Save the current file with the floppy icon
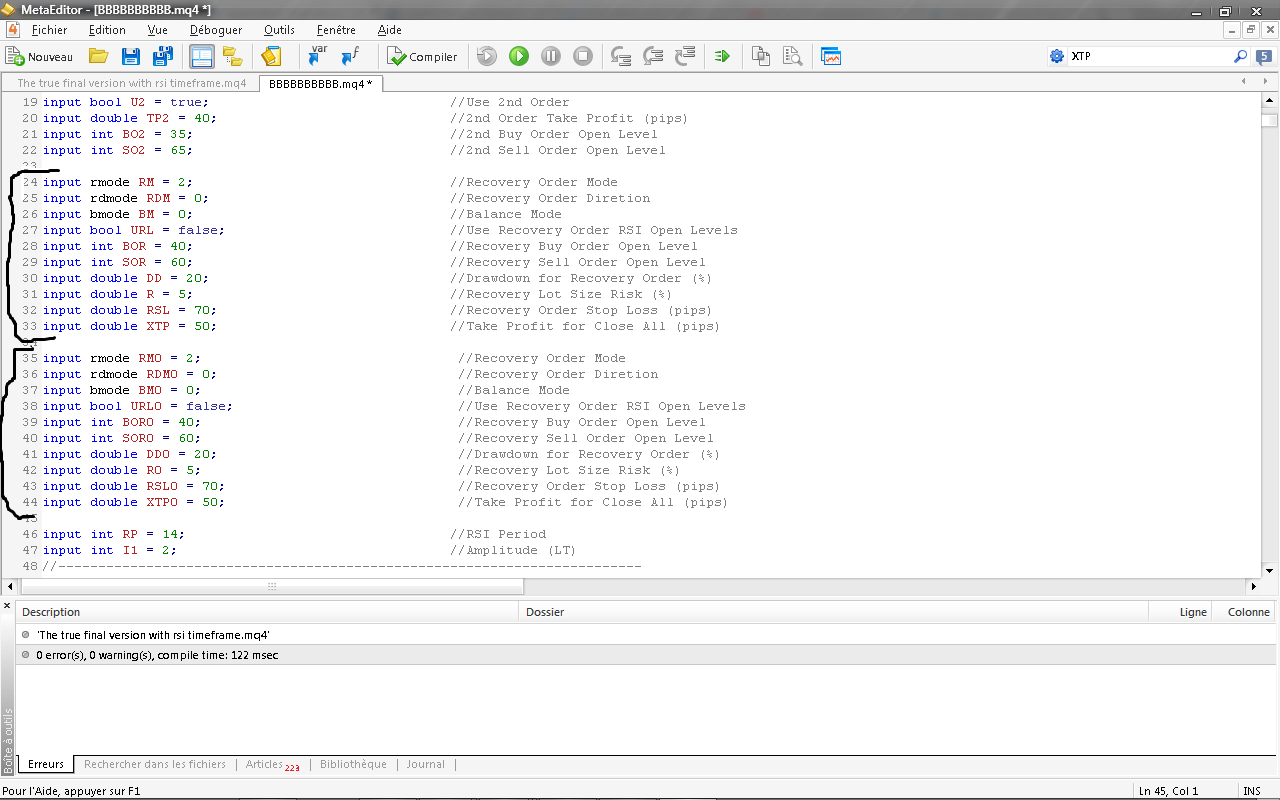Image resolution: width=1280 pixels, height=800 pixels. point(130,57)
